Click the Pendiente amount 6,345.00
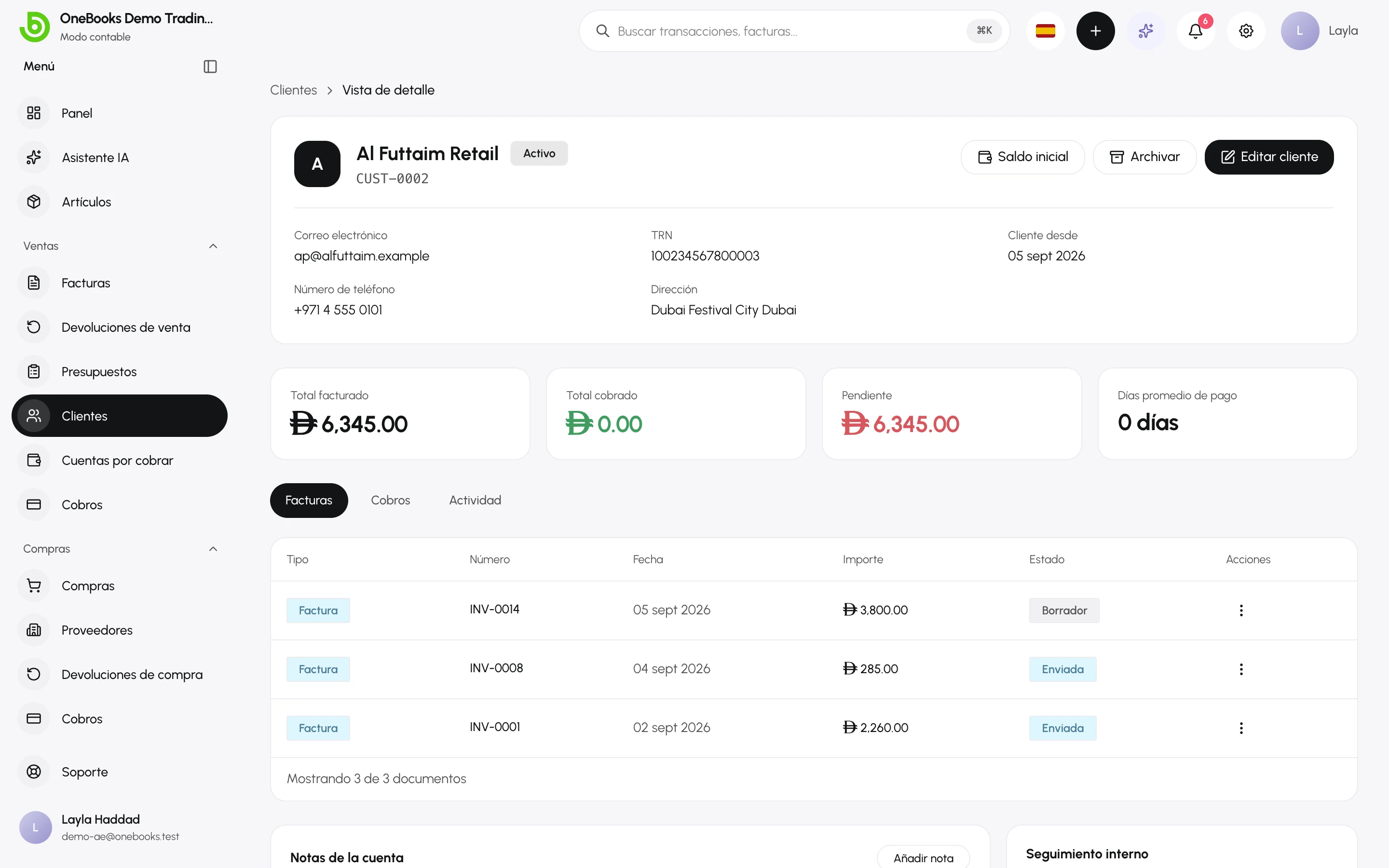1389x868 pixels. click(x=900, y=424)
